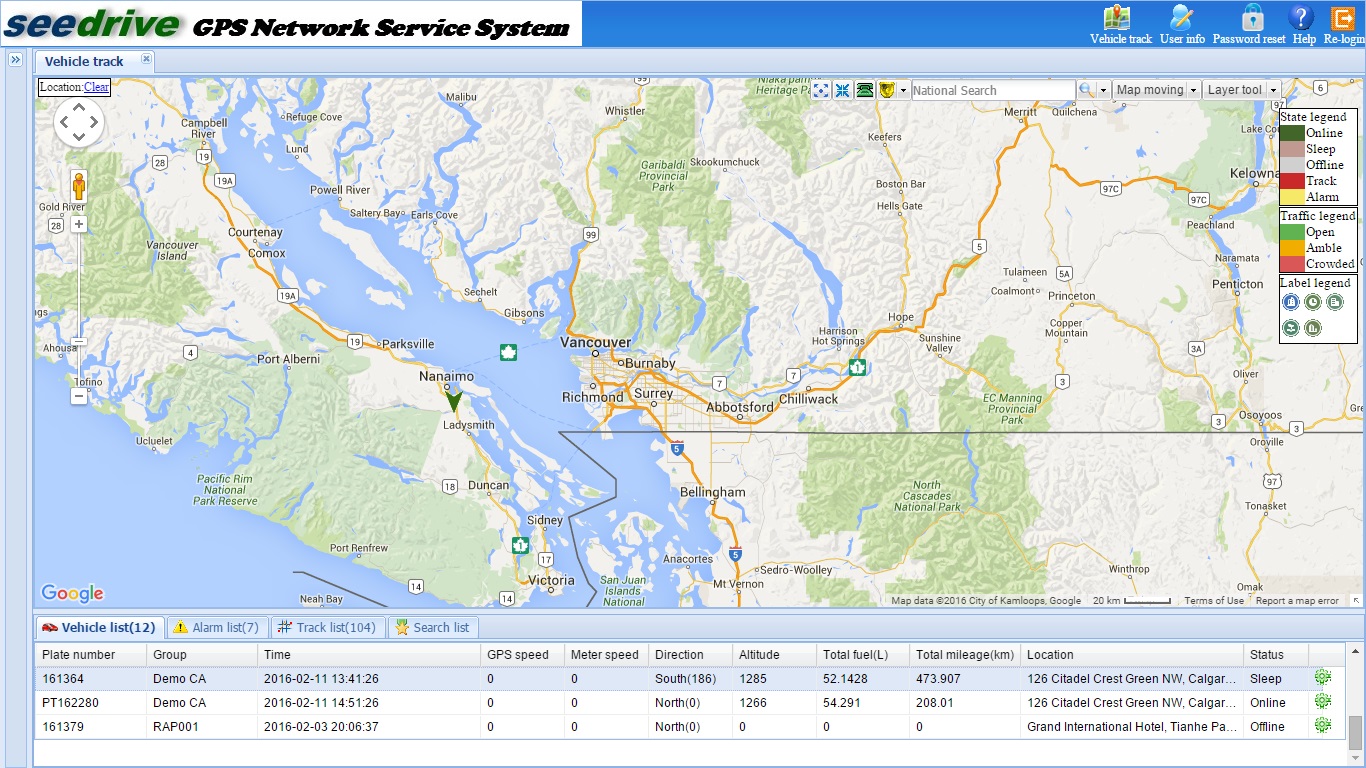The width and height of the screenshot is (1366, 768).
Task: Click the Track state red swatch
Action: pos(1292,181)
